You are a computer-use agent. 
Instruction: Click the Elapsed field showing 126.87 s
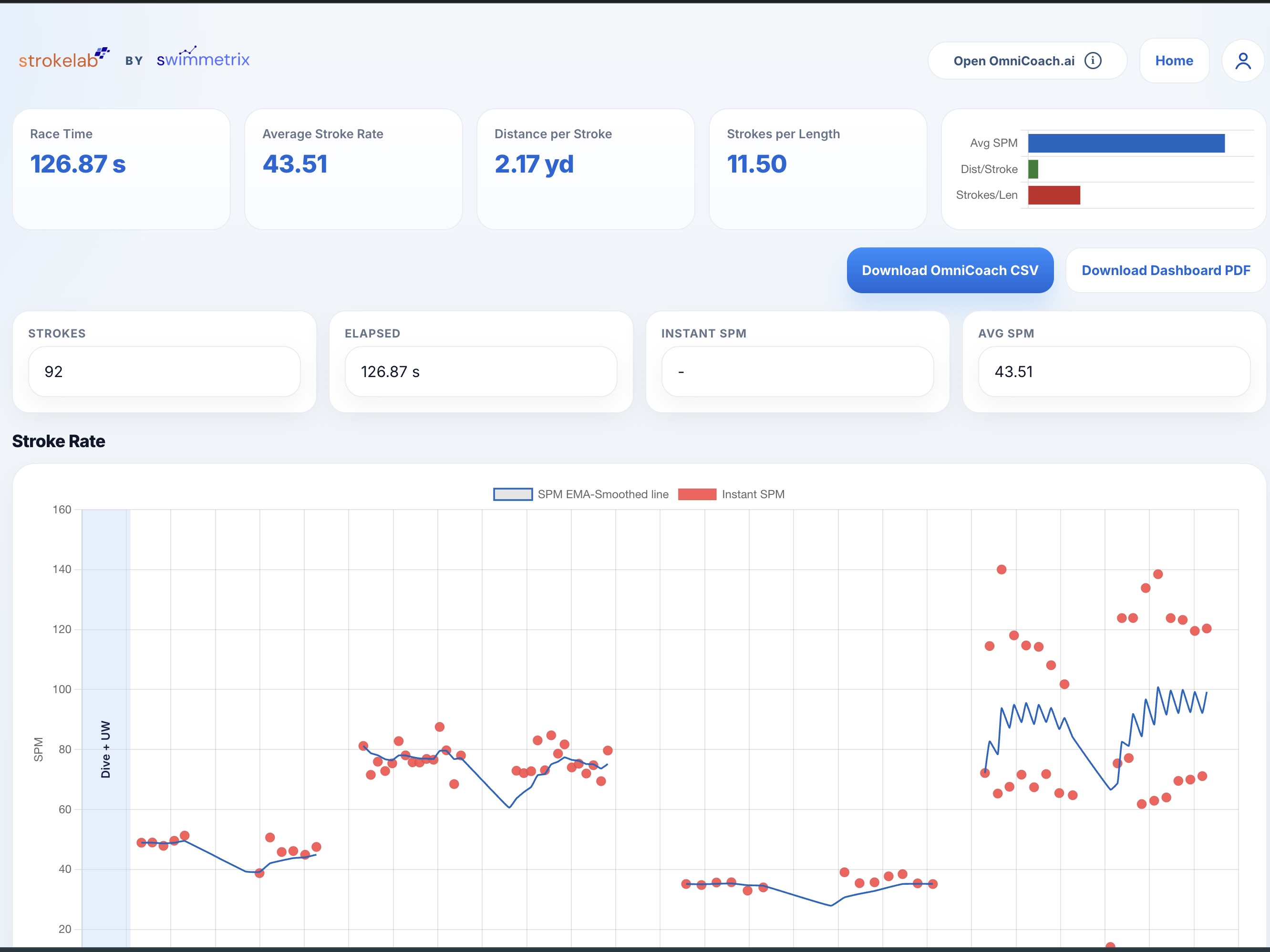pyautogui.click(x=481, y=371)
